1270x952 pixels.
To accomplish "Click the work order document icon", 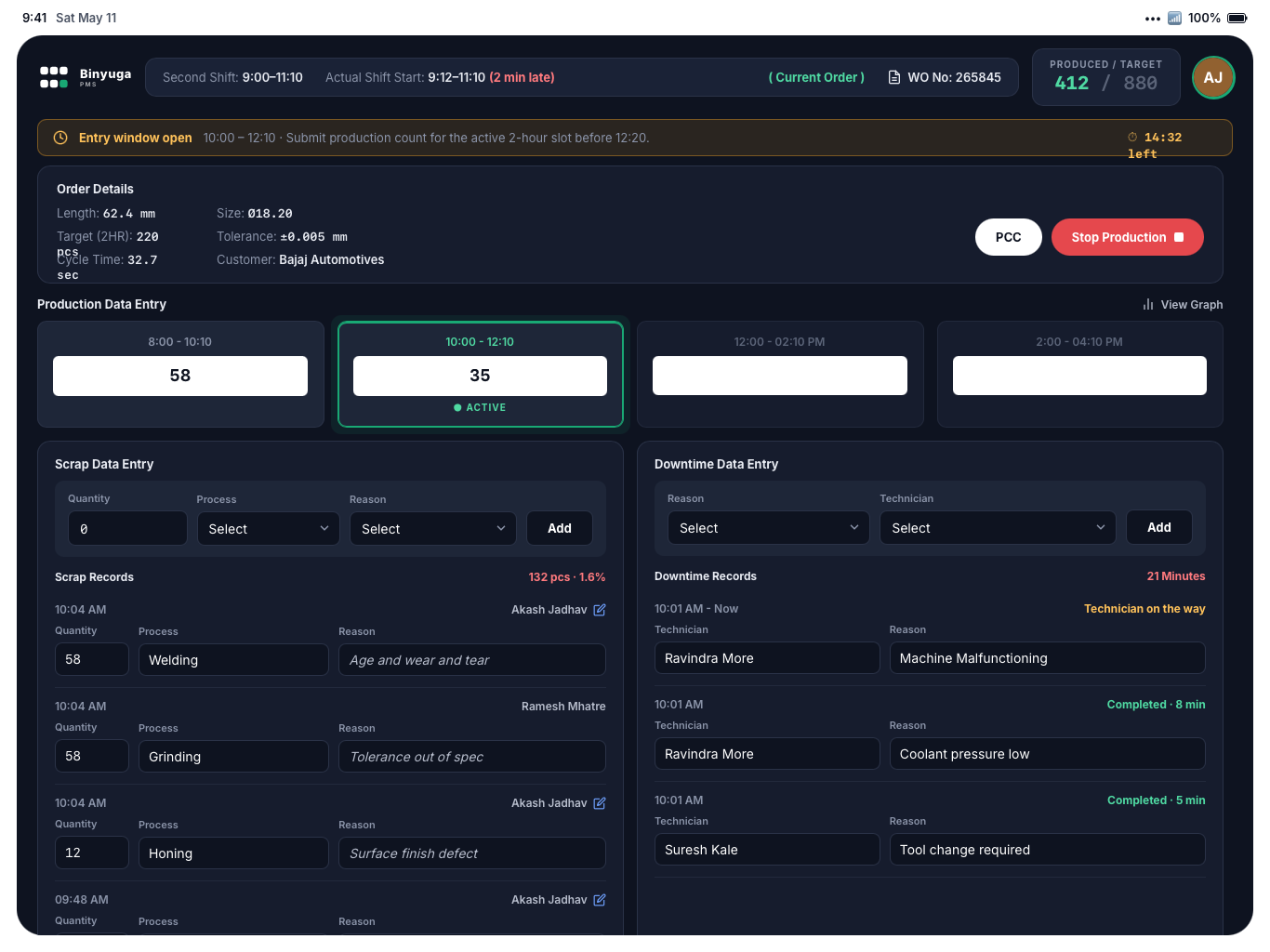I will pyautogui.click(x=894, y=77).
